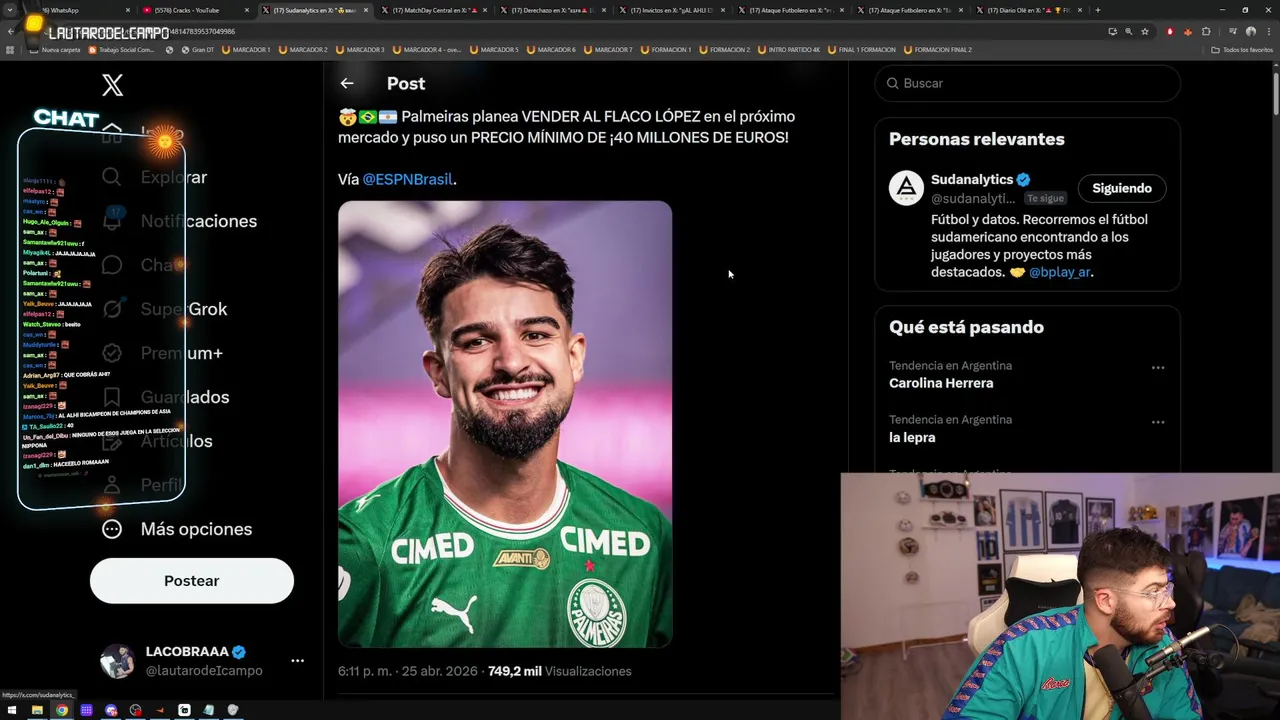Open the X logo home icon
Viewport: 1280px width, 720px height.
(113, 85)
